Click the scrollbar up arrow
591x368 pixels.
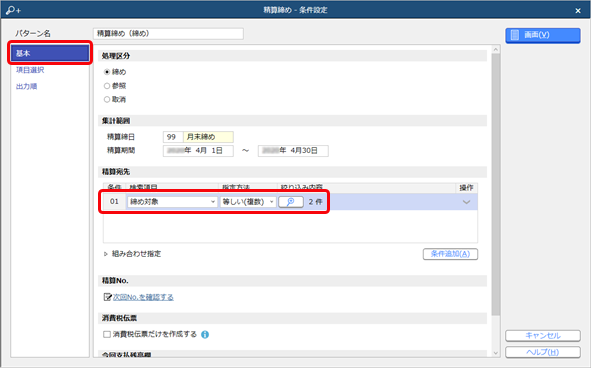tap(496, 49)
